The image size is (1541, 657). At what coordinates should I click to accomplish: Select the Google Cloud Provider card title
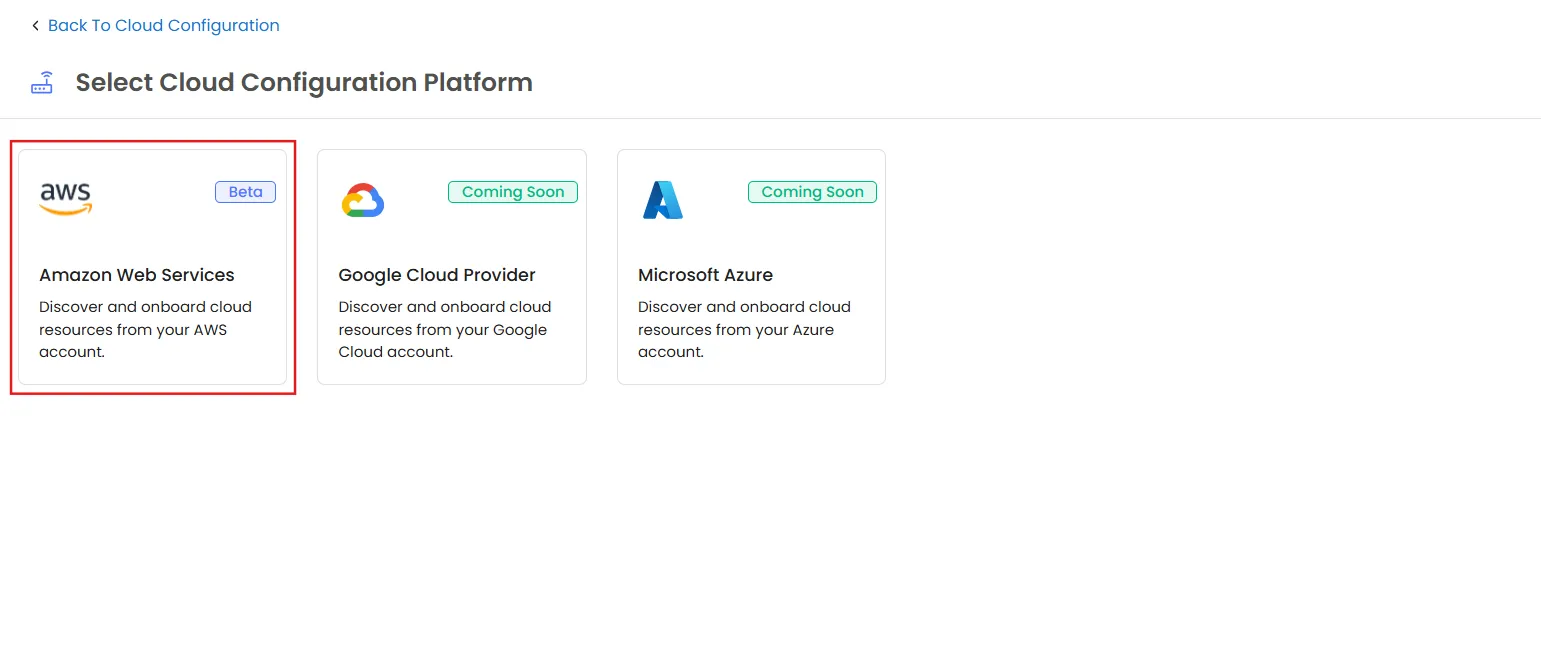437,275
